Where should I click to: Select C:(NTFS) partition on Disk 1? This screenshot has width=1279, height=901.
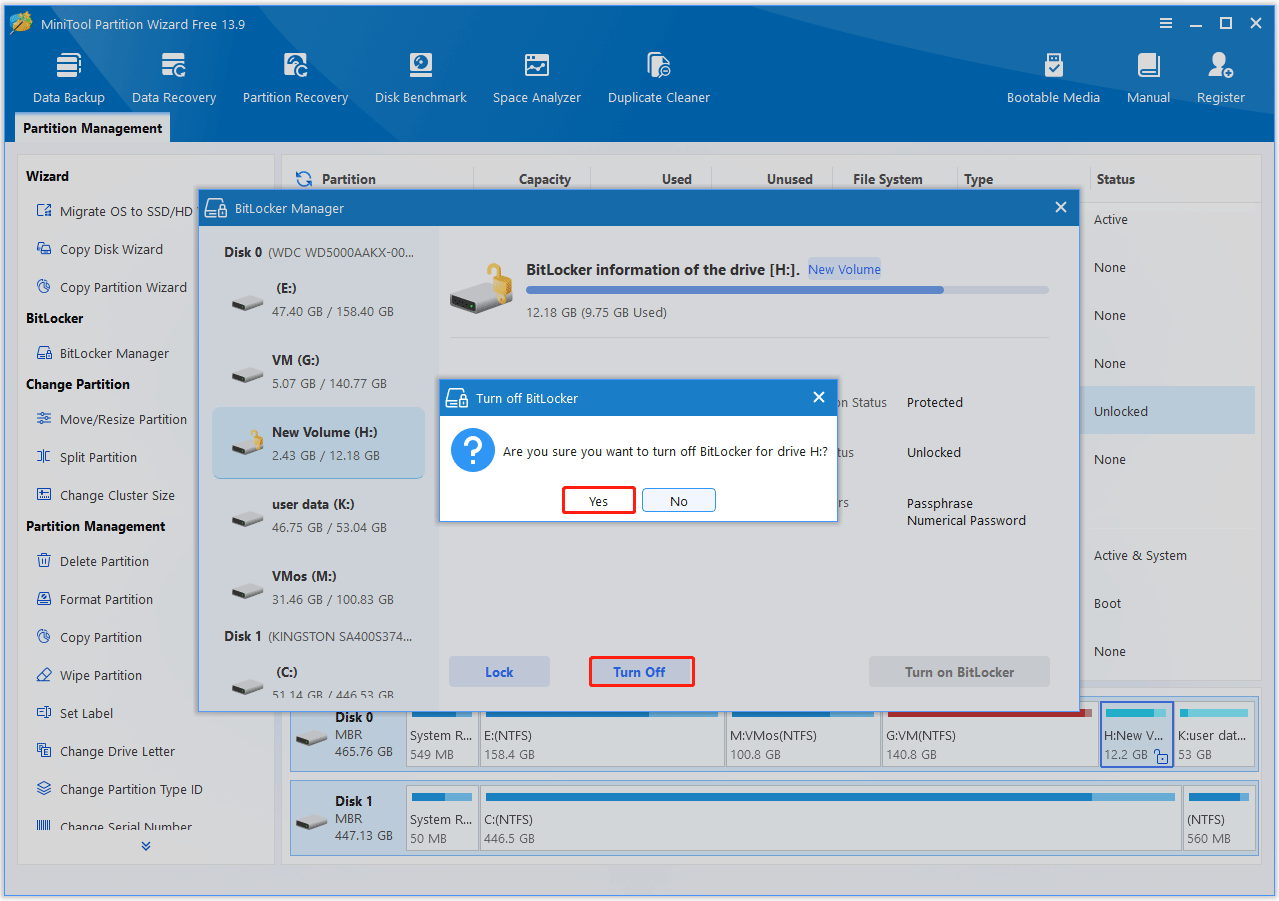(830, 819)
